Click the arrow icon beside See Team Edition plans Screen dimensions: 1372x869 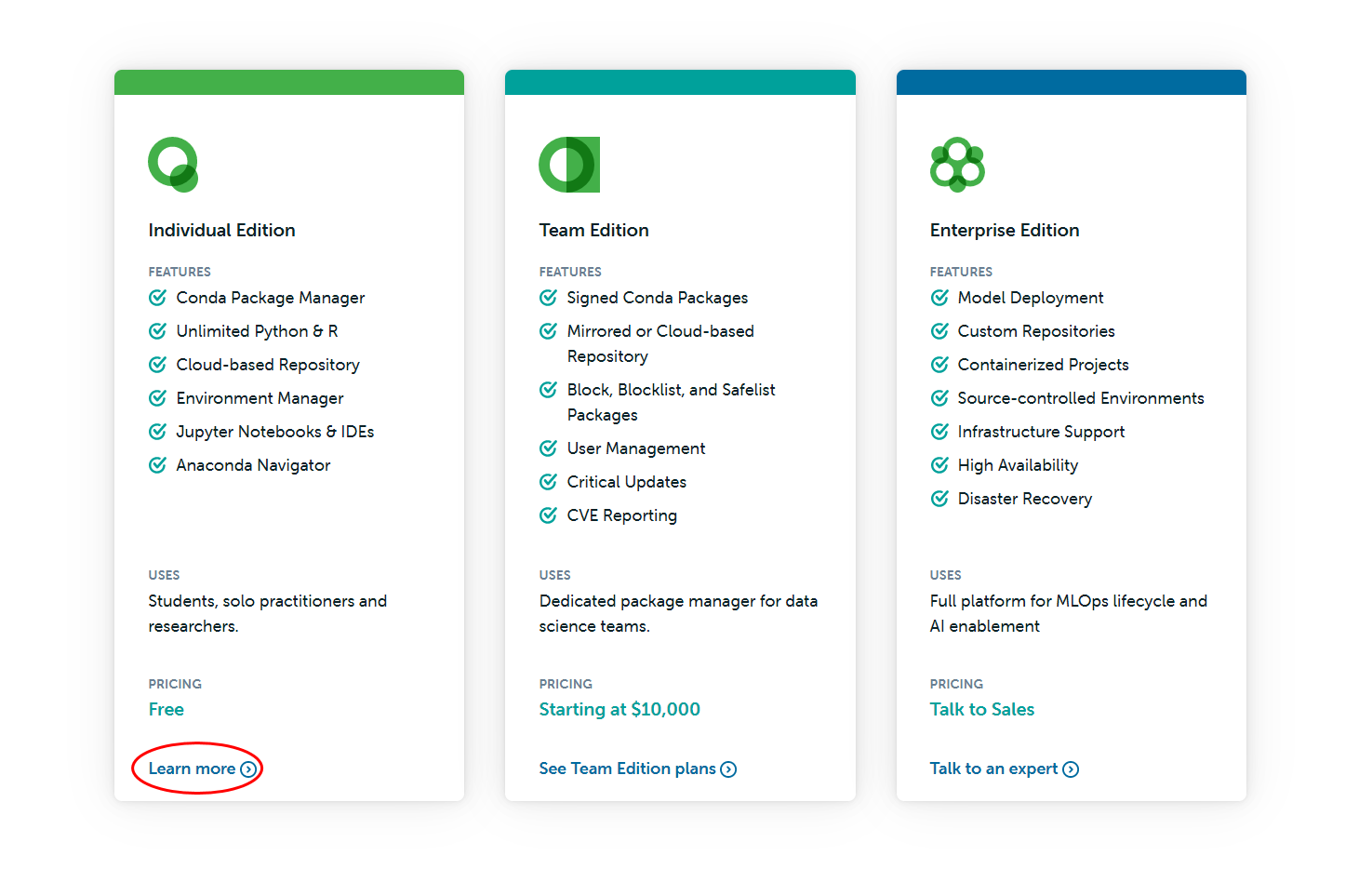(x=728, y=769)
